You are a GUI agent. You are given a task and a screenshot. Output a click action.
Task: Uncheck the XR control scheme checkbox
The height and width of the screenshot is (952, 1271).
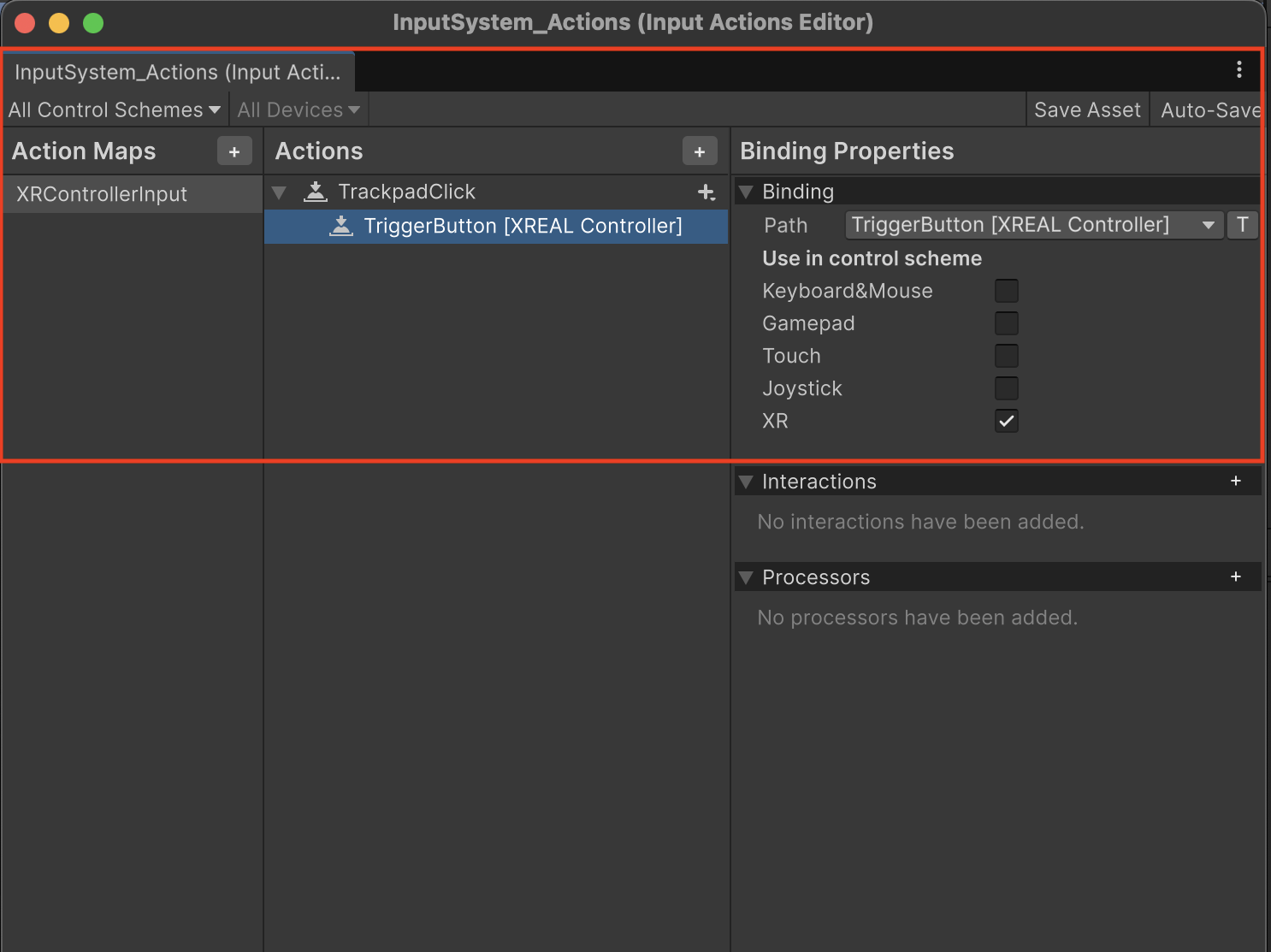[1006, 421]
